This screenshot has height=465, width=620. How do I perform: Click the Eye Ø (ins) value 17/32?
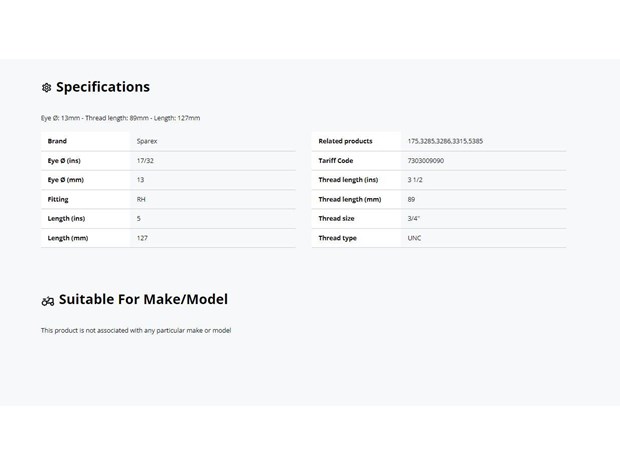tap(145, 161)
